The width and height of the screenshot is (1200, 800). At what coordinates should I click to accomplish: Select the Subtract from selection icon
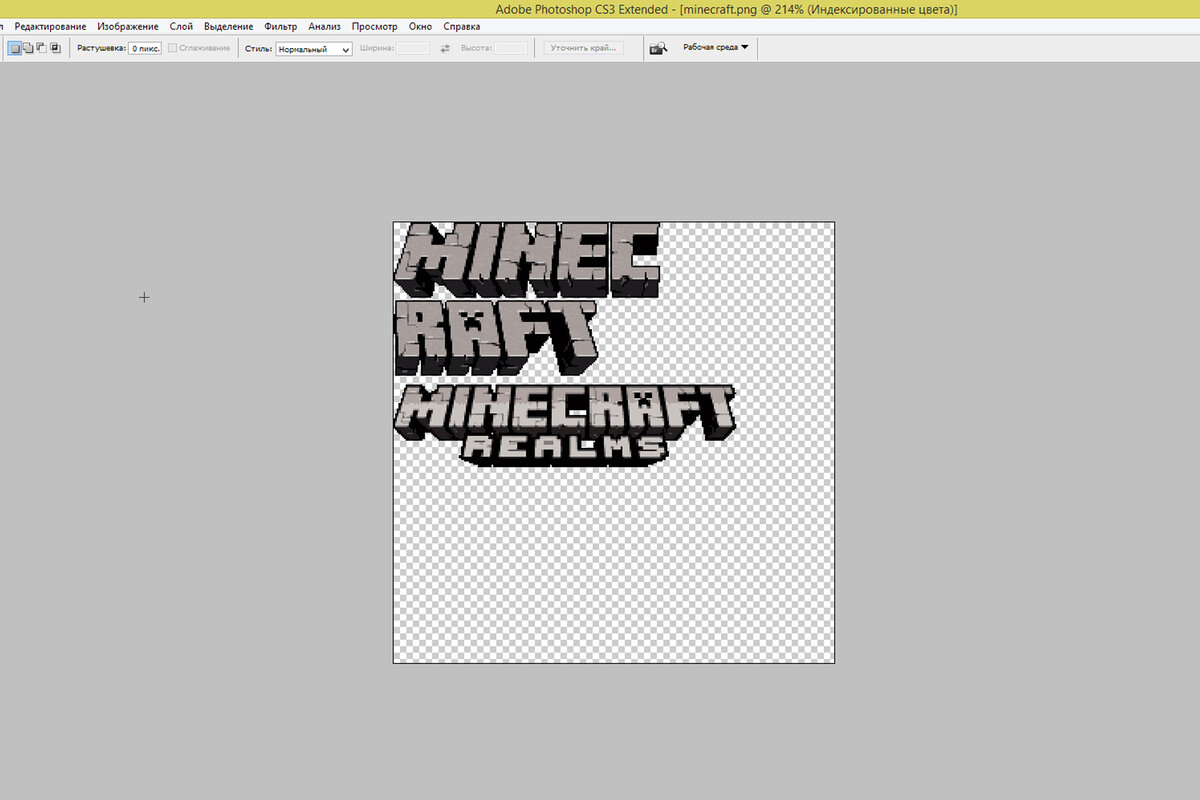(41, 47)
